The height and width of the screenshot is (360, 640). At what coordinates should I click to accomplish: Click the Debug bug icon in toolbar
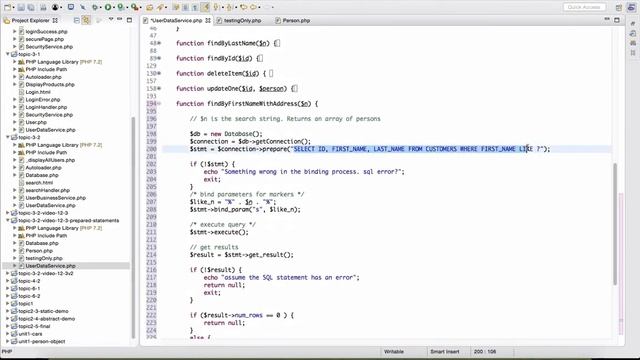click(95, 7)
